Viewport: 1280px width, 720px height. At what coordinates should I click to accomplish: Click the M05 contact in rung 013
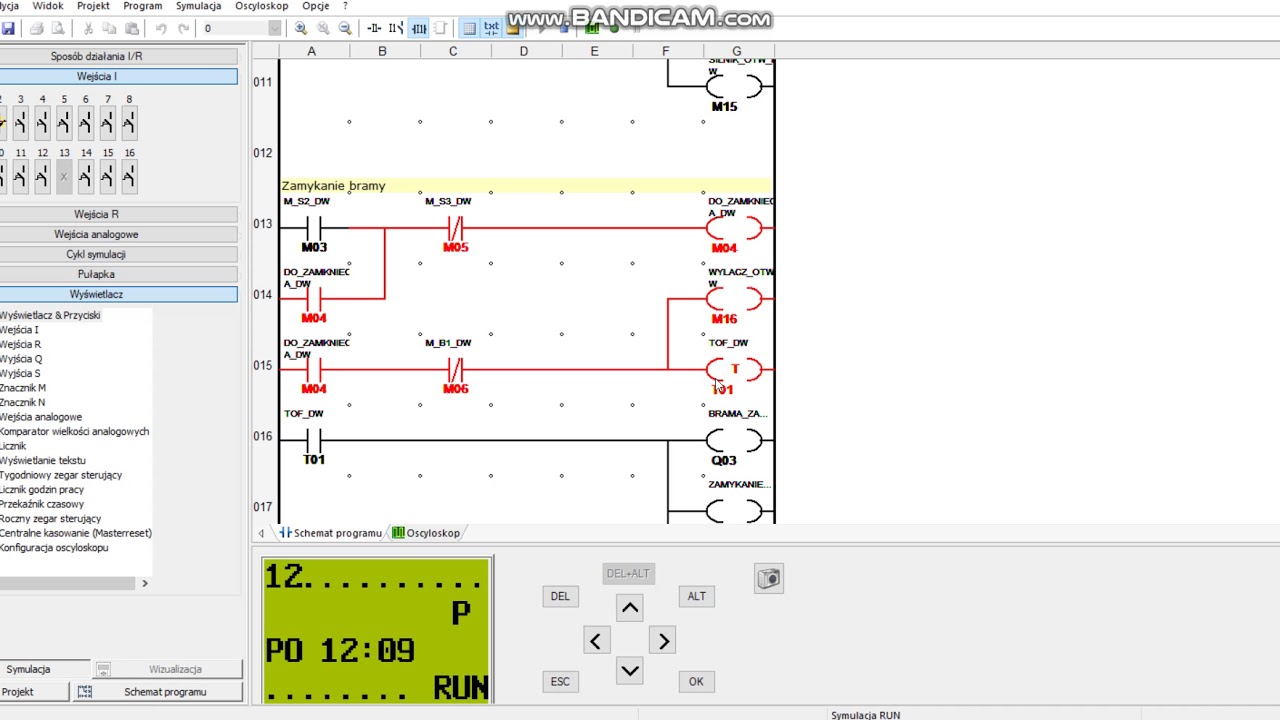click(x=455, y=230)
